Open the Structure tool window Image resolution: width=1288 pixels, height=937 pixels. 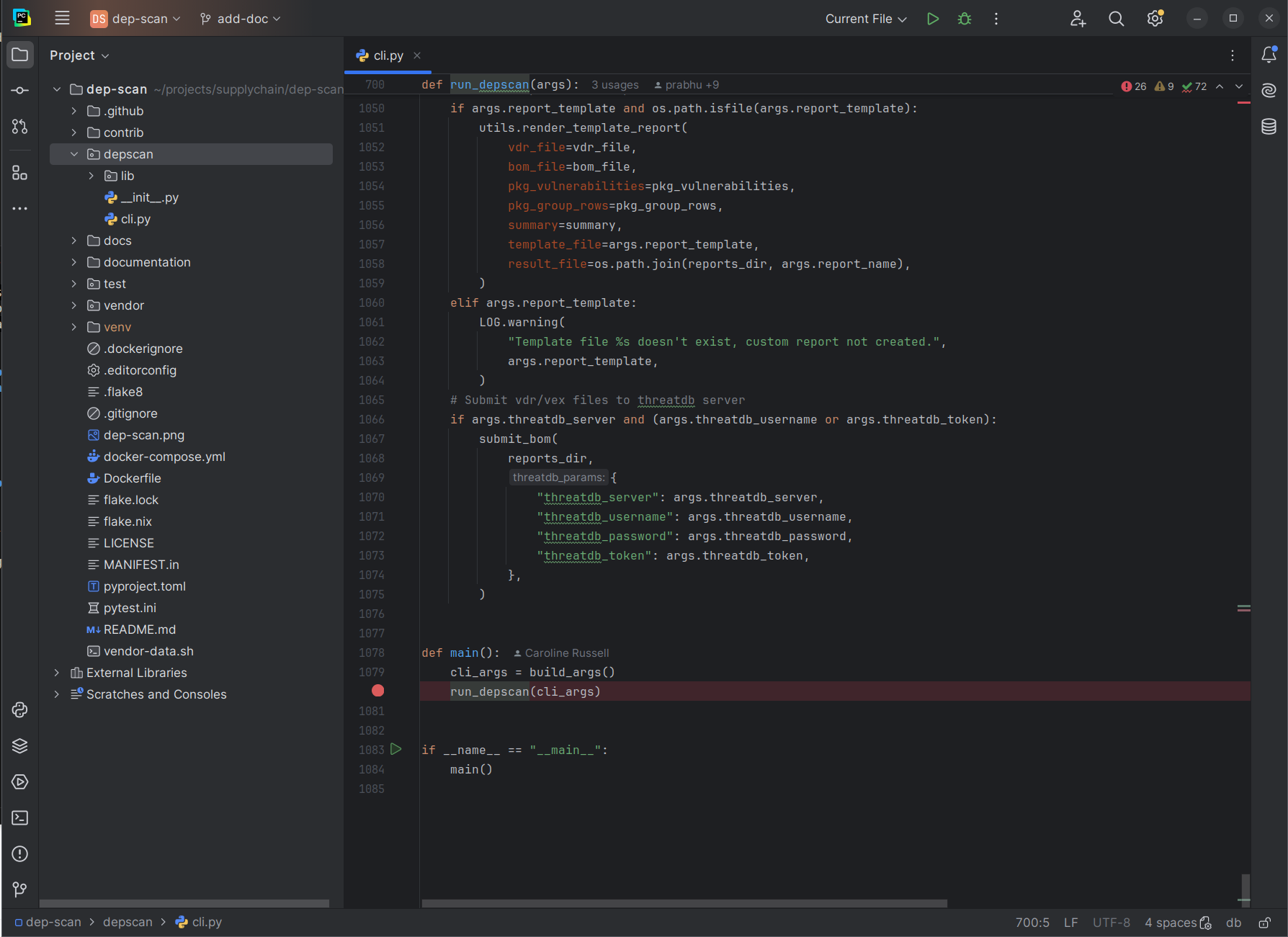20,173
